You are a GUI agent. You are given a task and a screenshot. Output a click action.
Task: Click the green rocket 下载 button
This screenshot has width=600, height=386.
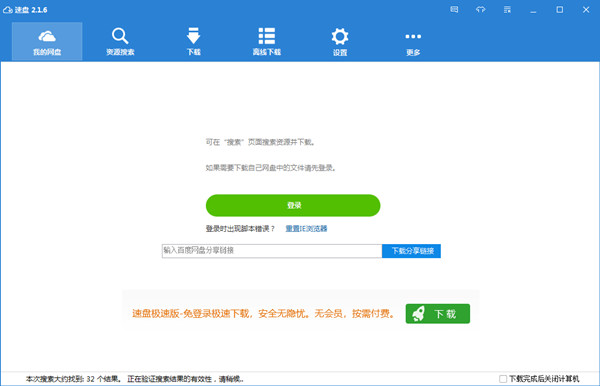point(438,314)
